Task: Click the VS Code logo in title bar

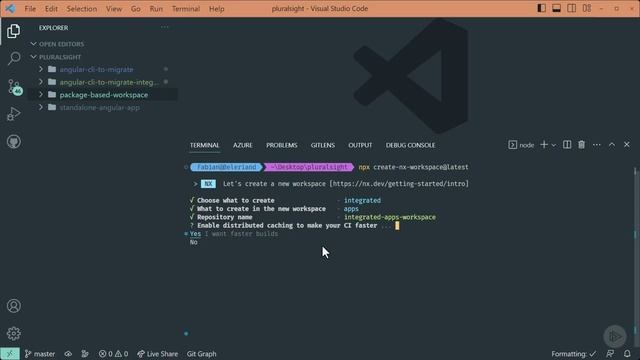Action: coord(10,9)
